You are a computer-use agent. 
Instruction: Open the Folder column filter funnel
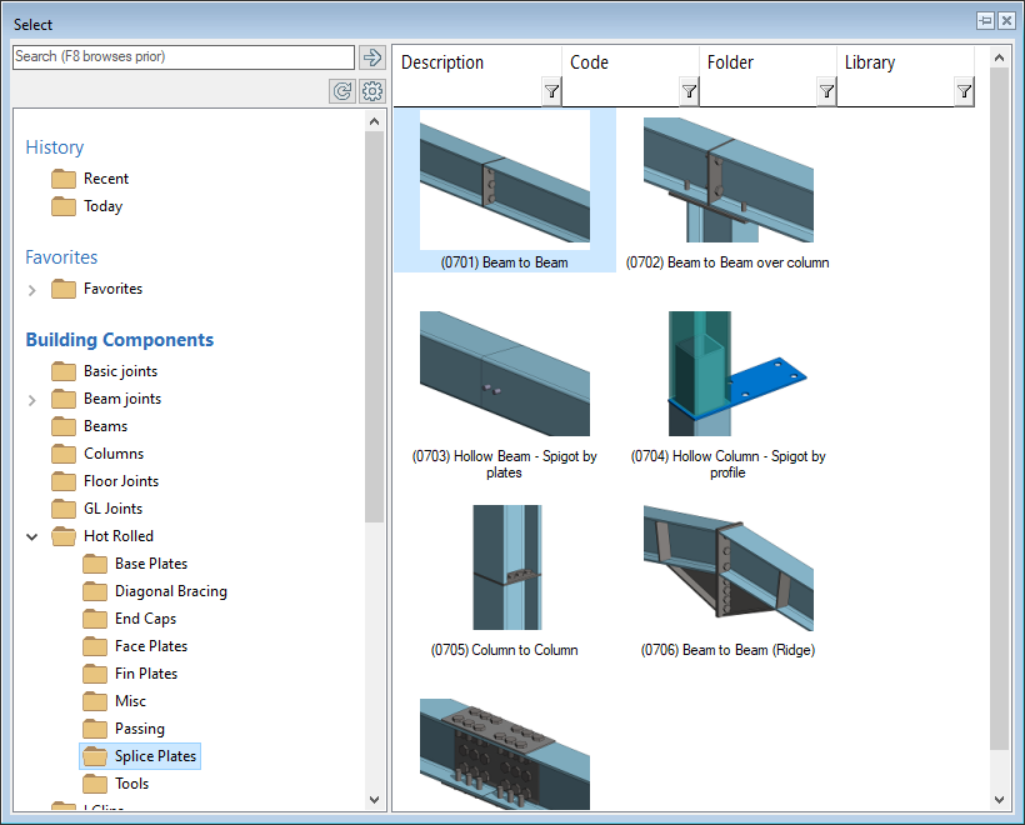coord(826,91)
